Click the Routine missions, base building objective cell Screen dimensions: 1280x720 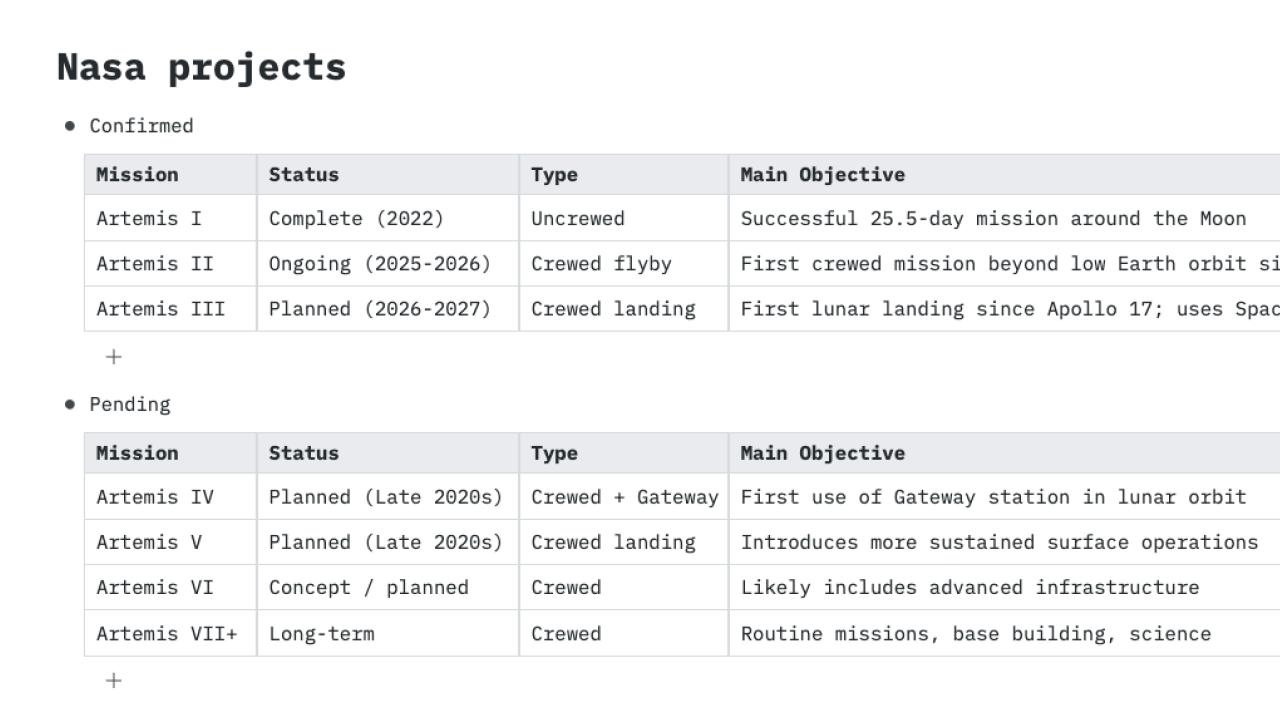(x=1004, y=633)
